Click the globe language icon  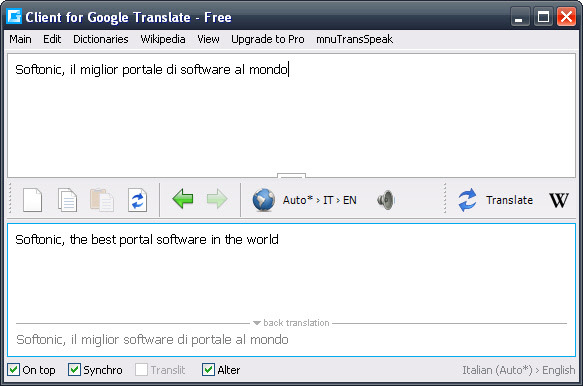[264, 200]
